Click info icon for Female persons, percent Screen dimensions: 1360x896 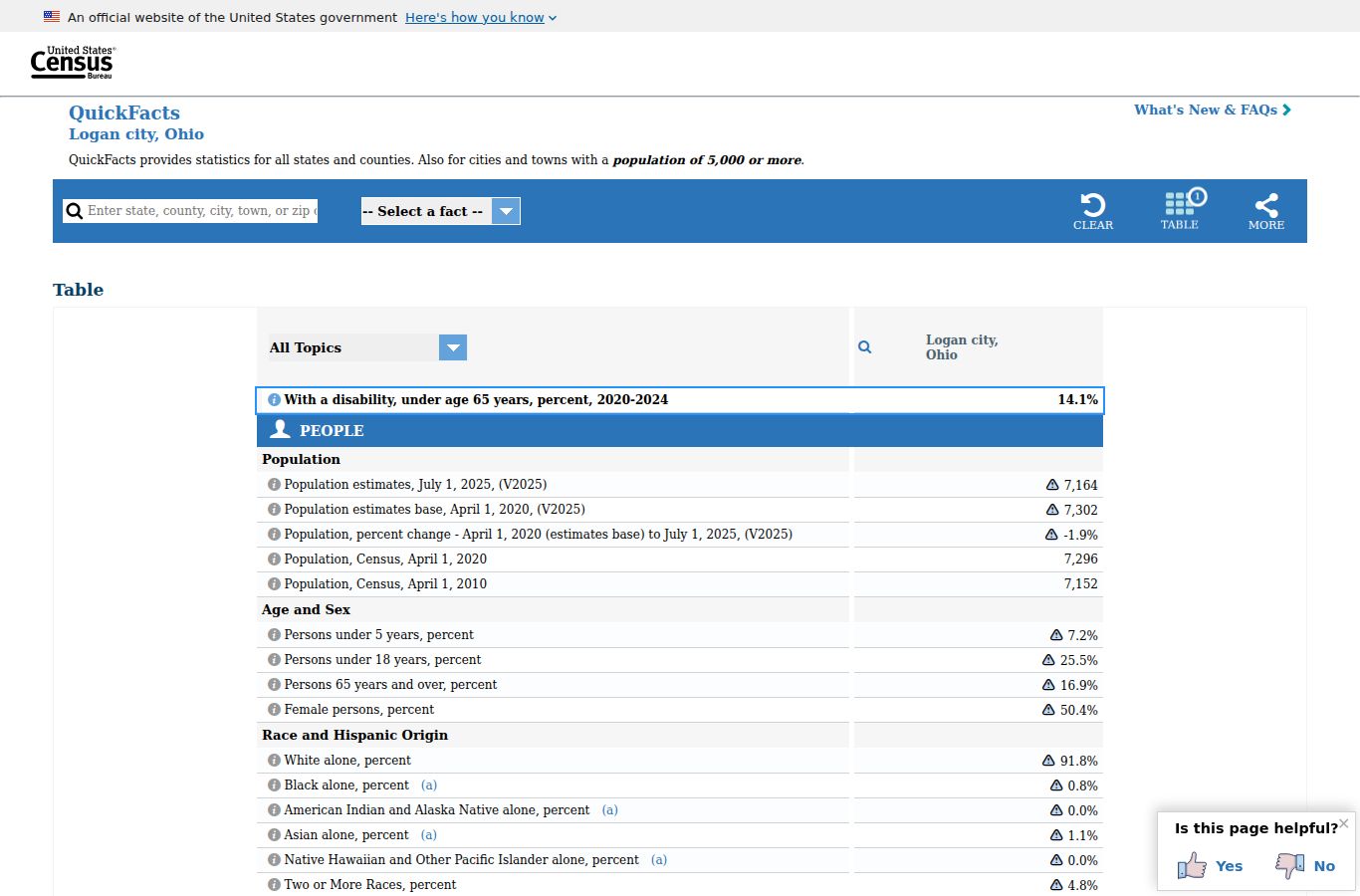pyautogui.click(x=274, y=710)
